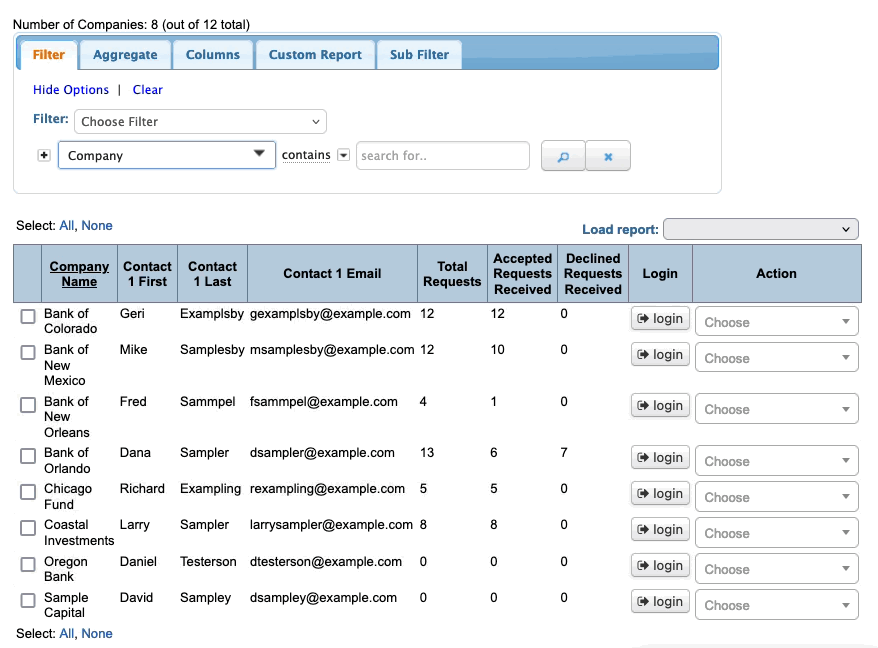
Task: Check the Oregon Bank row checkbox
Action: 28,565
